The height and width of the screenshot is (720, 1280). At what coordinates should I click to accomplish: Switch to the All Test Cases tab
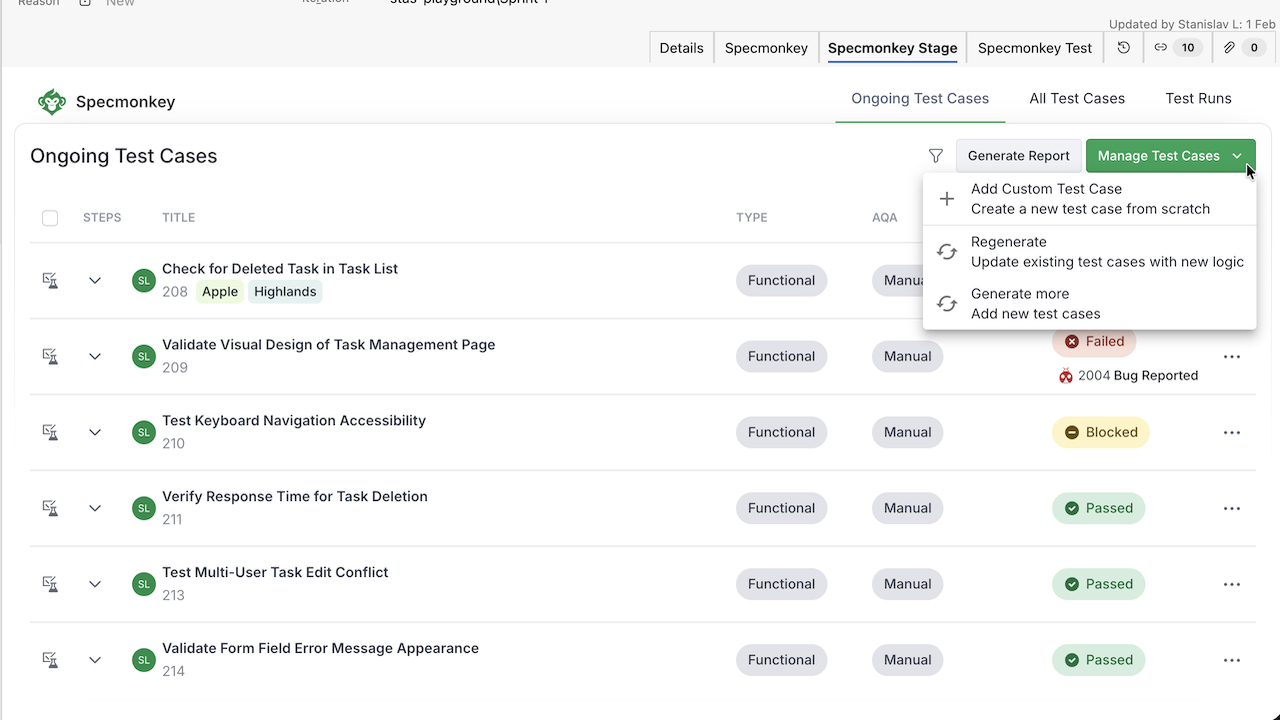[x=1077, y=99]
